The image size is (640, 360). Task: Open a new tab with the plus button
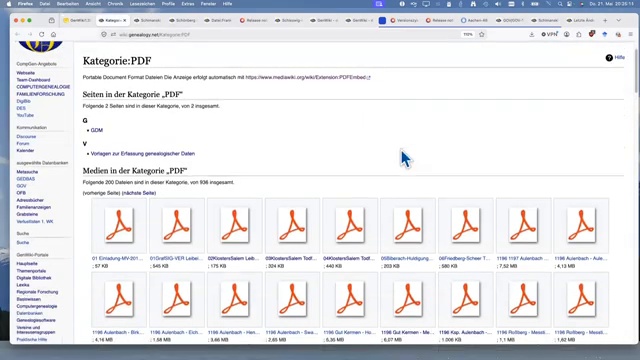coord(605,20)
